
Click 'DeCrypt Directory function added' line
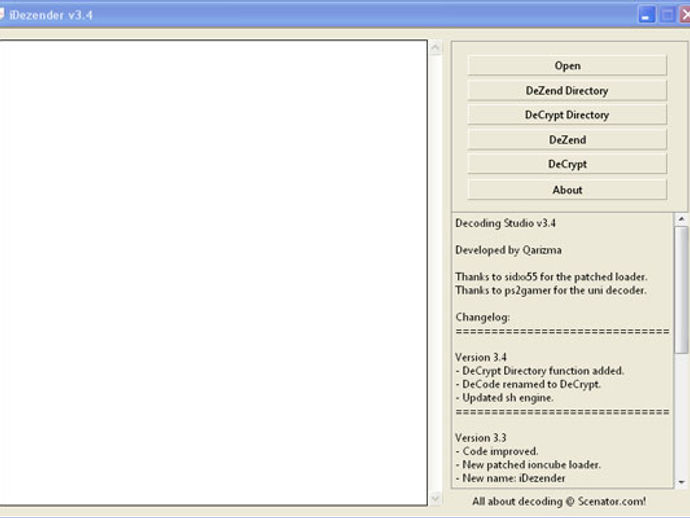[540, 371]
